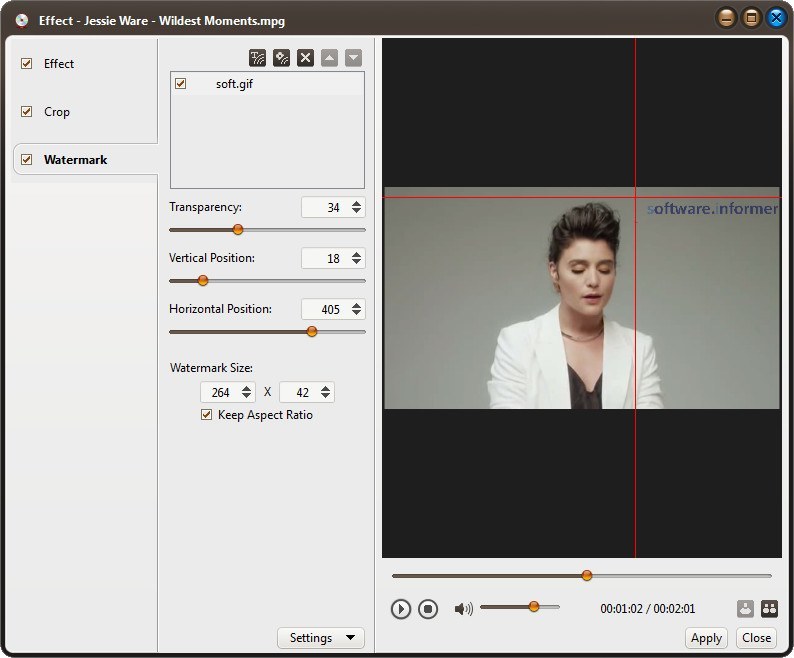Select the Watermark tab
The image size is (794, 658).
tap(75, 160)
